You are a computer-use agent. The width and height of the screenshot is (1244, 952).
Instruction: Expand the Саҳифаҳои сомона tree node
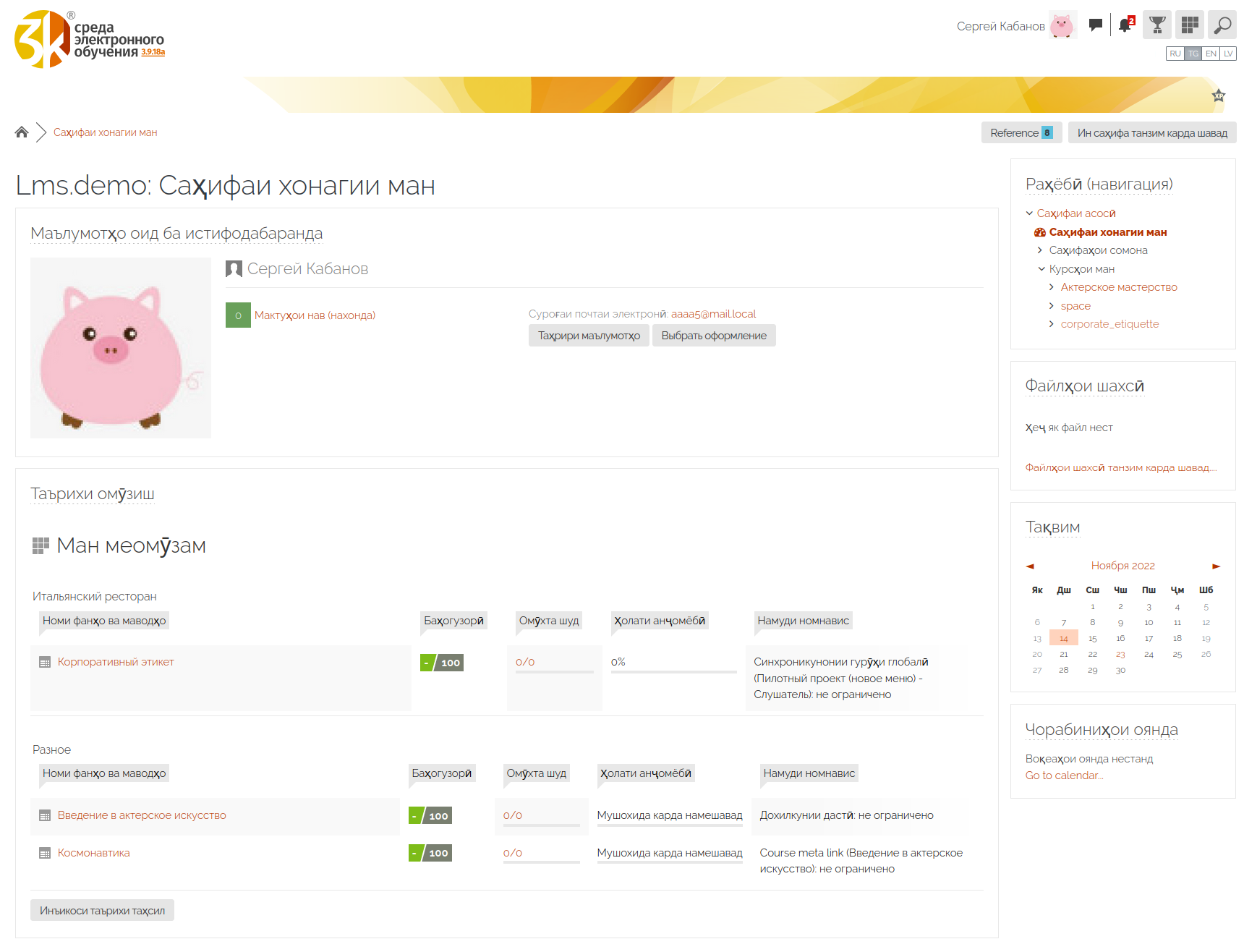(1040, 250)
